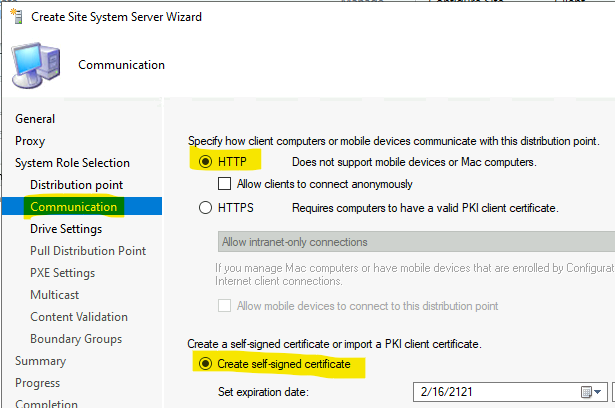The width and height of the screenshot is (615, 408).
Task: Click 'Specify how client computers' instruction text
Action: (394, 141)
